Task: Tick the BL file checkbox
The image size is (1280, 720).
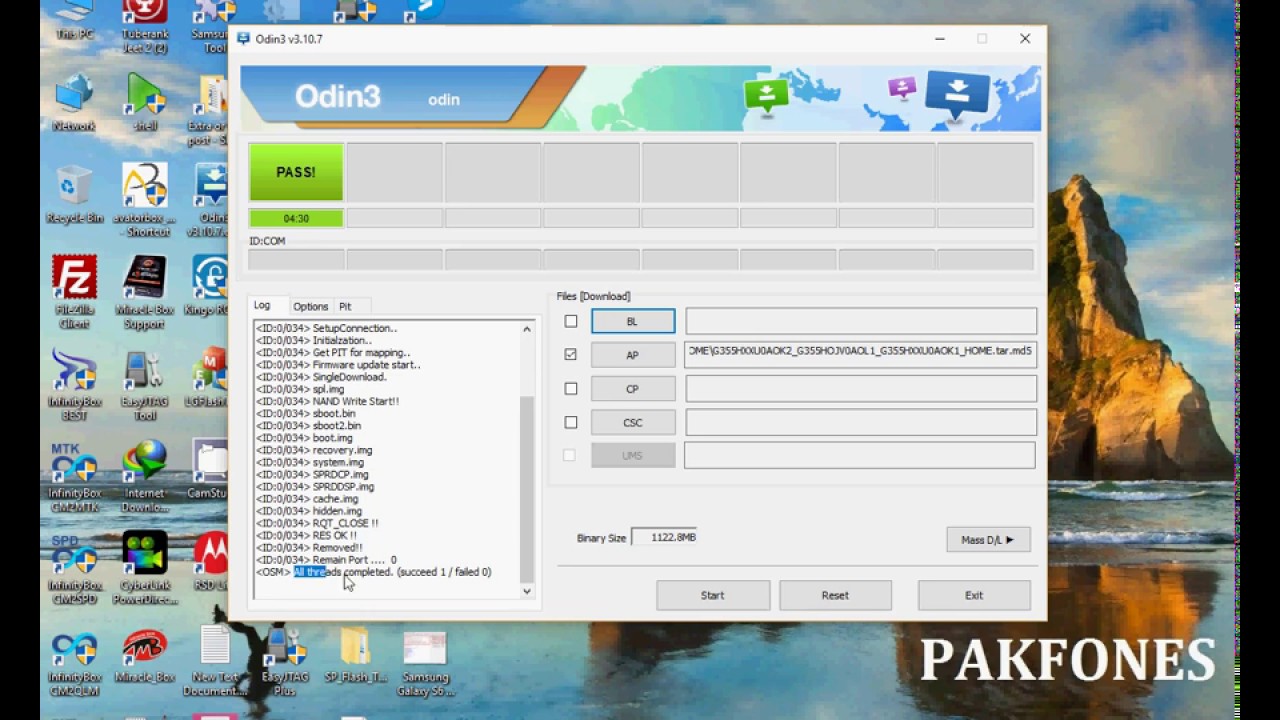Action: click(x=571, y=321)
